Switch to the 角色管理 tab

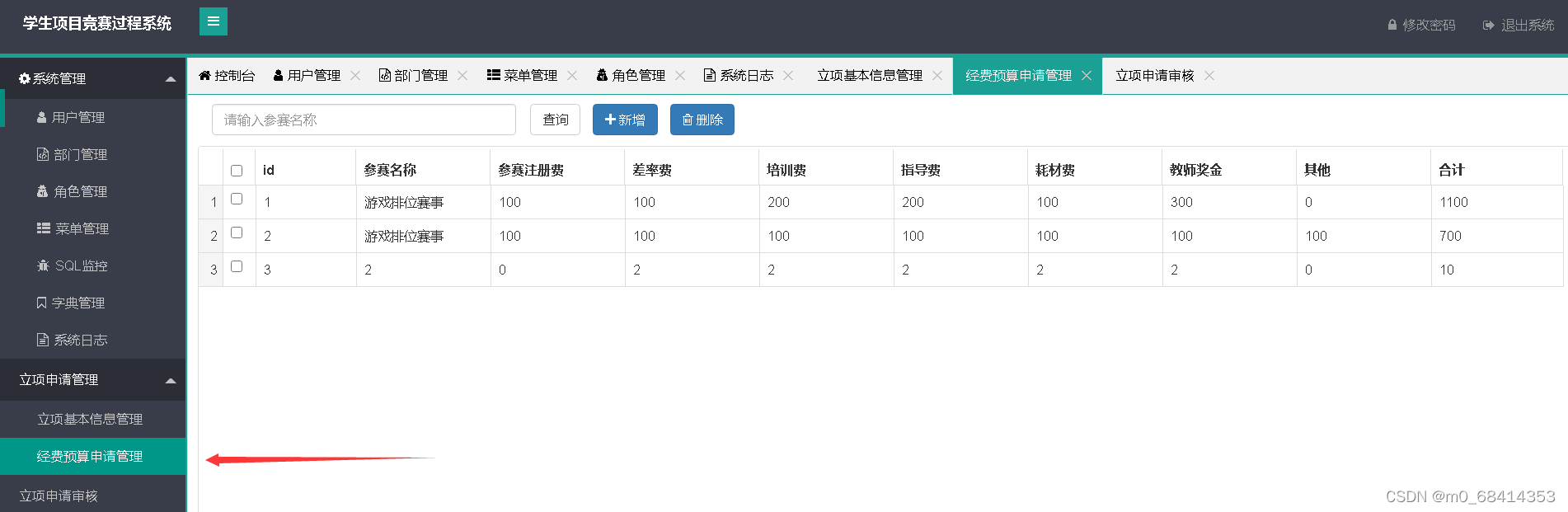631,75
